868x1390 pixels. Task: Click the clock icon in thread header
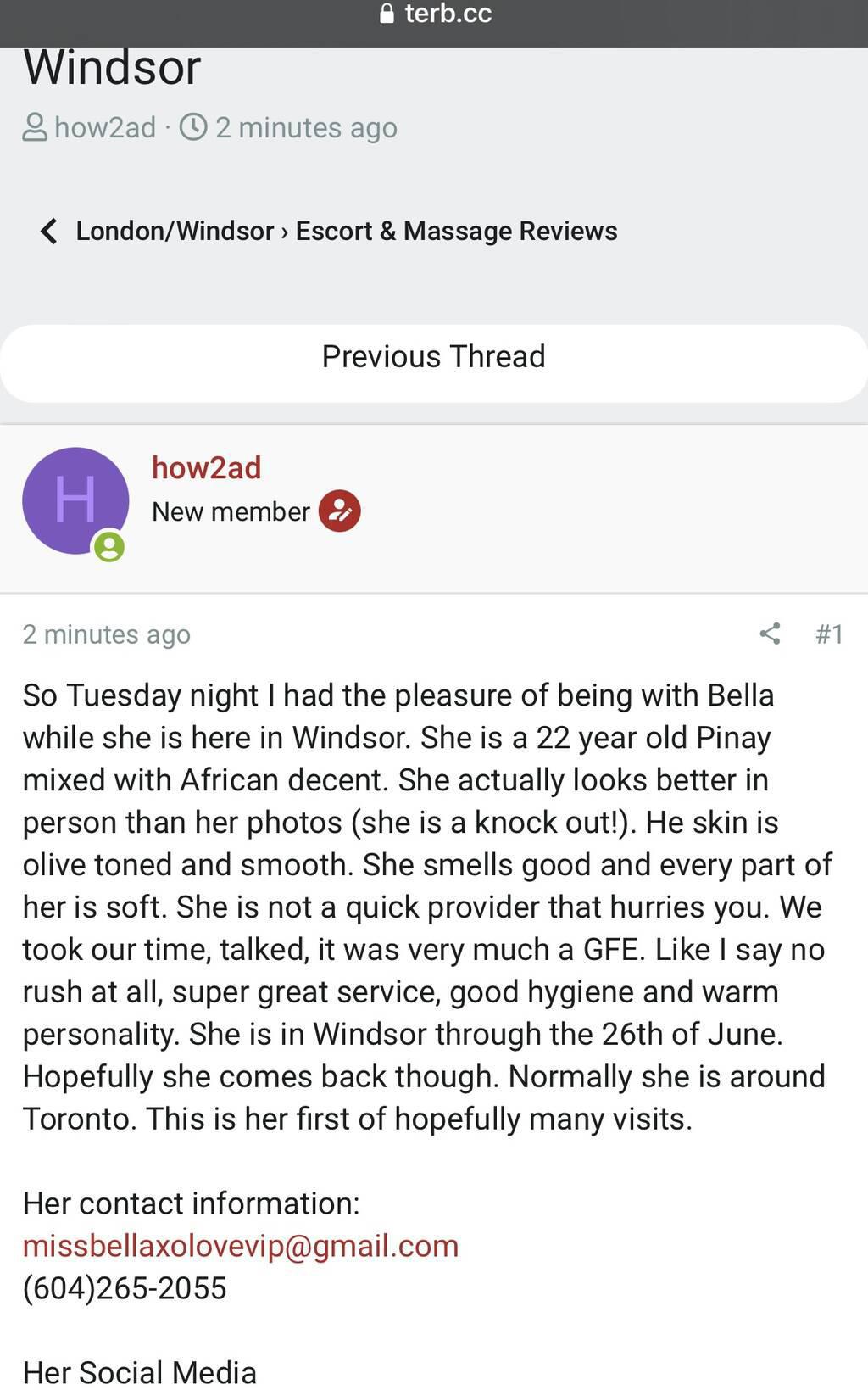point(193,127)
